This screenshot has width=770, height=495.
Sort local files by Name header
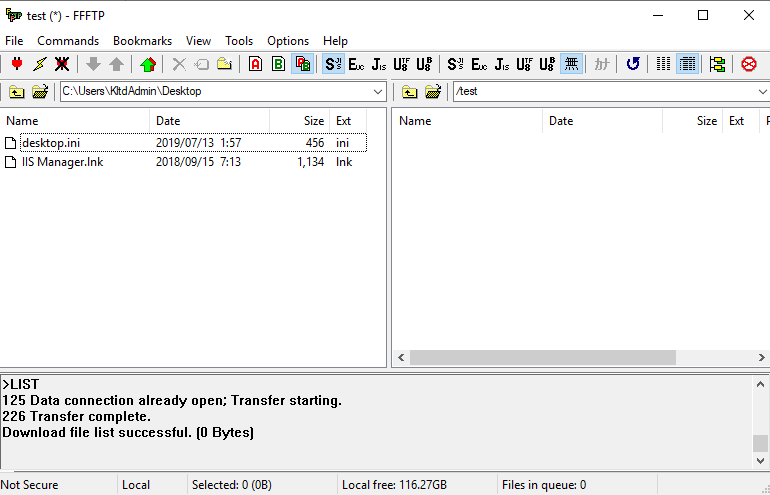tap(75, 121)
